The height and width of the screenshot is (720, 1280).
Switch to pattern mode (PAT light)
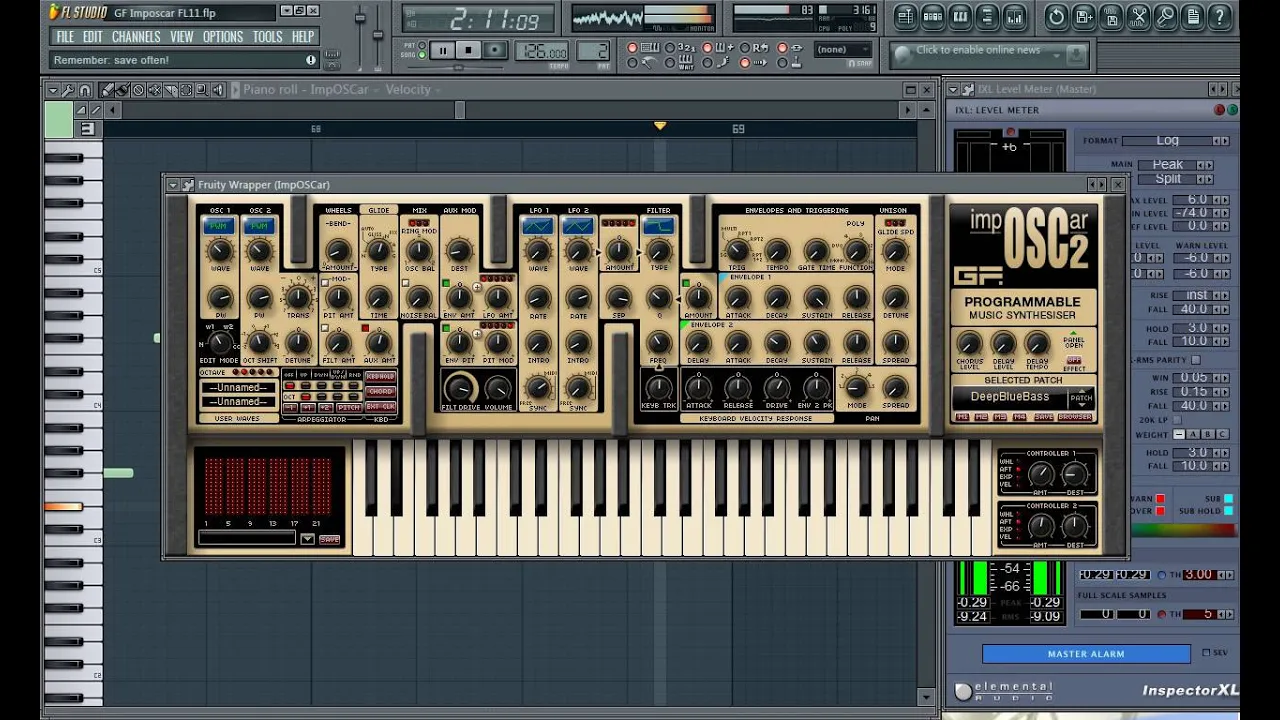tap(422, 45)
